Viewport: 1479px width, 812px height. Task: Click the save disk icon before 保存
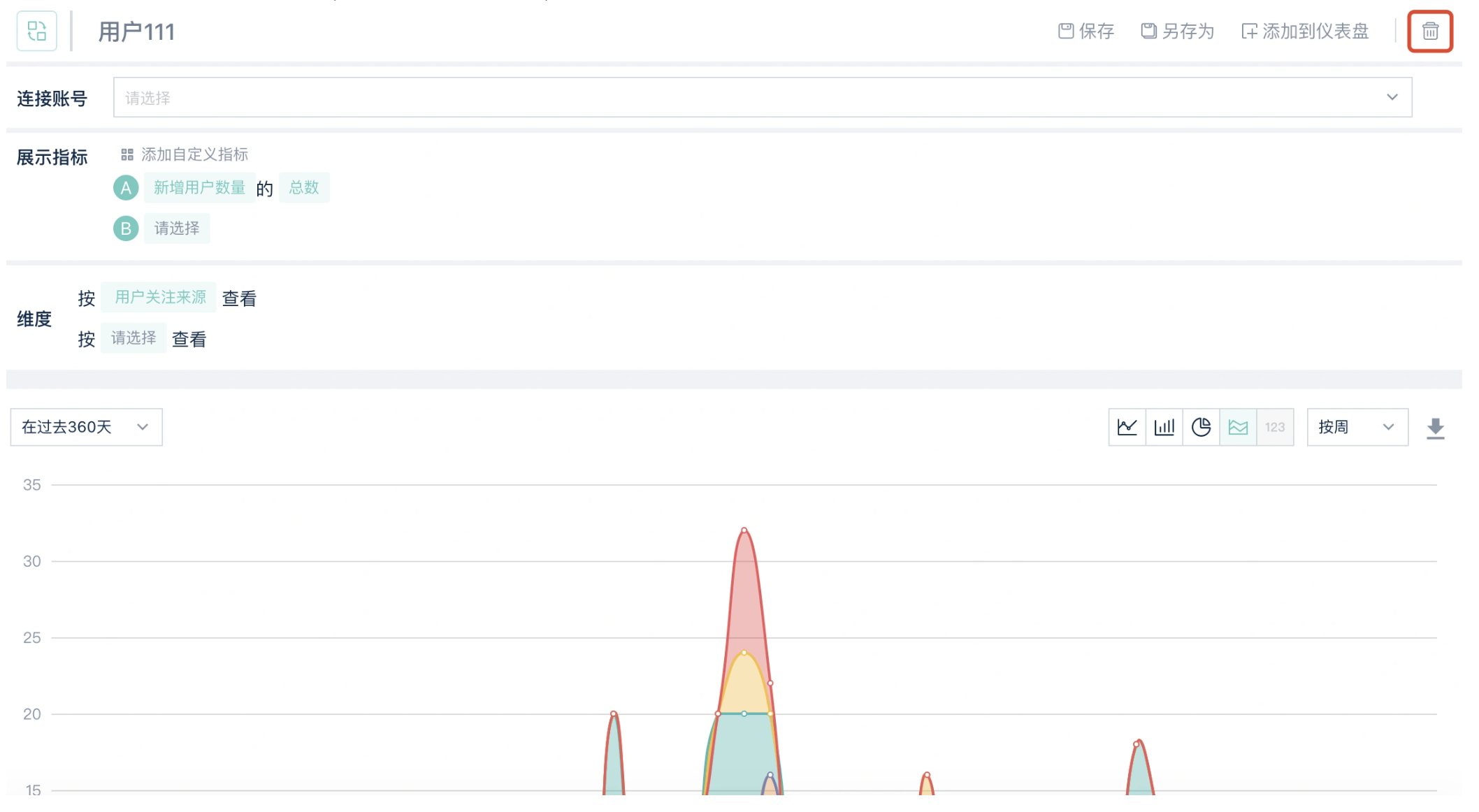pyautogui.click(x=1065, y=31)
